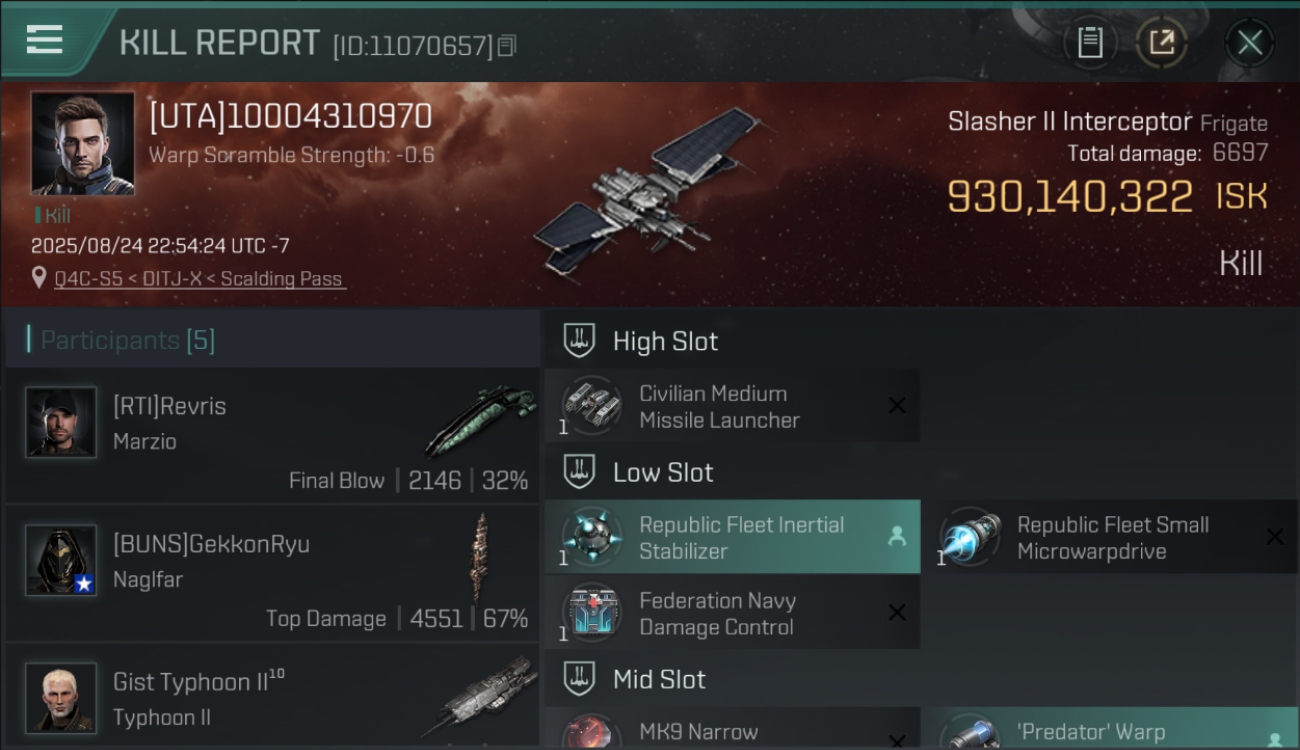Collapse the Low Slot section
The image size is (1300, 750).
(x=638, y=472)
